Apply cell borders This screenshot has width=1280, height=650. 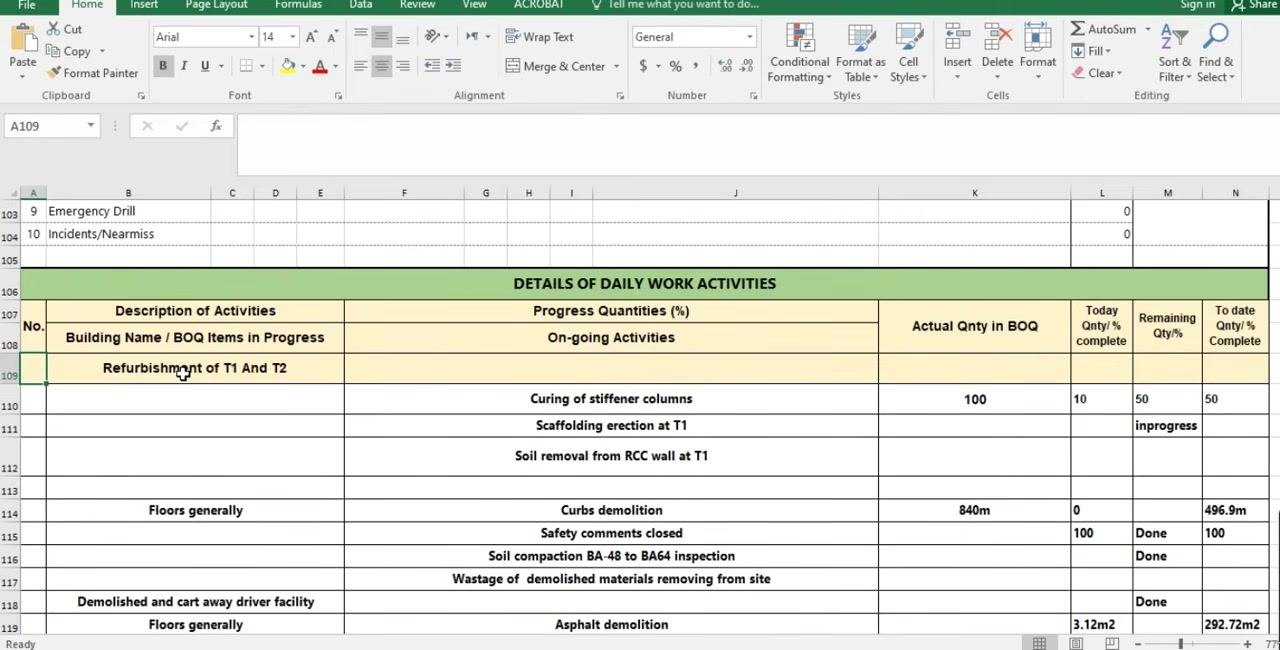[246, 66]
